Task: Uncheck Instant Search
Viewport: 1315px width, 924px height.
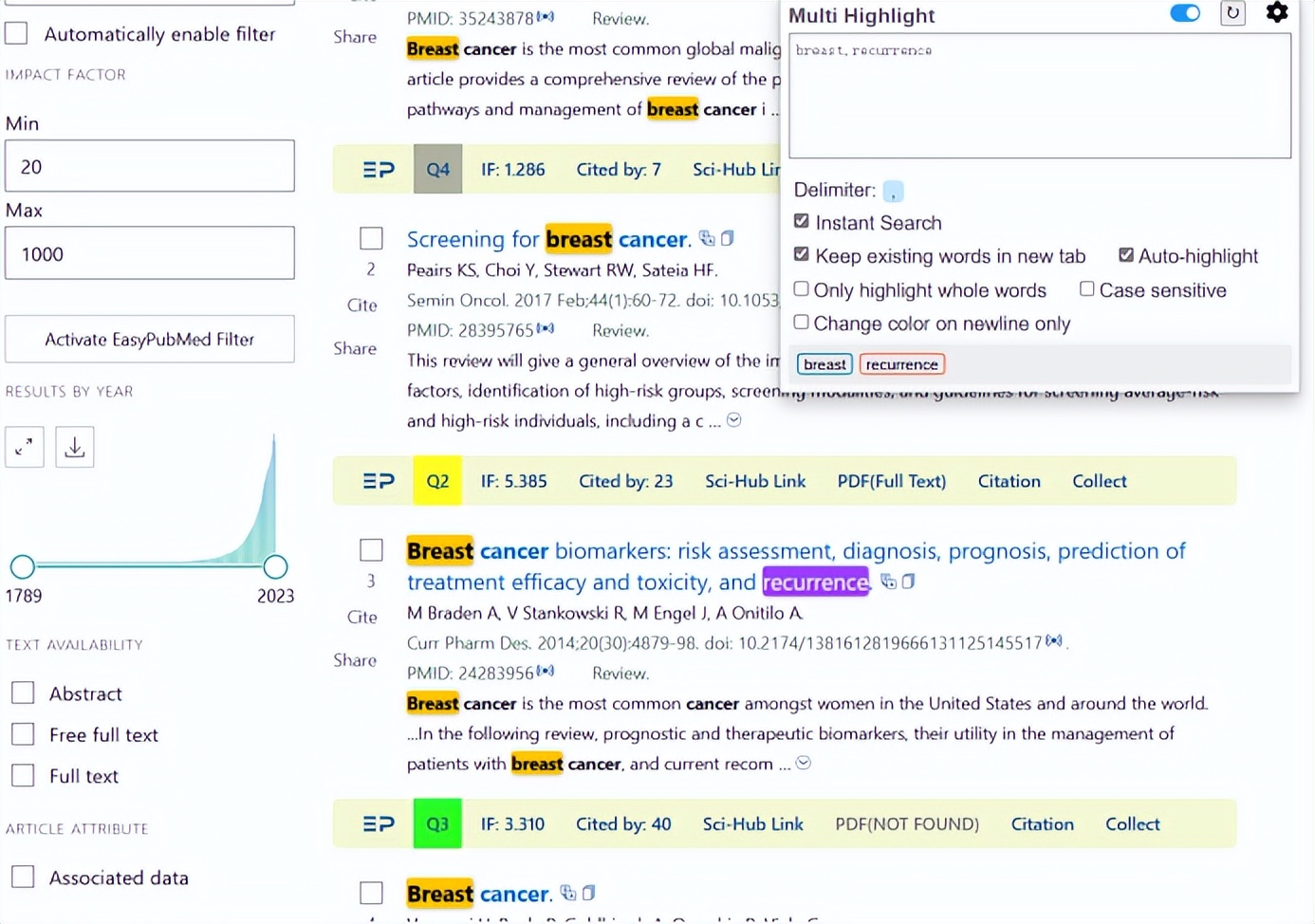Action: [802, 221]
